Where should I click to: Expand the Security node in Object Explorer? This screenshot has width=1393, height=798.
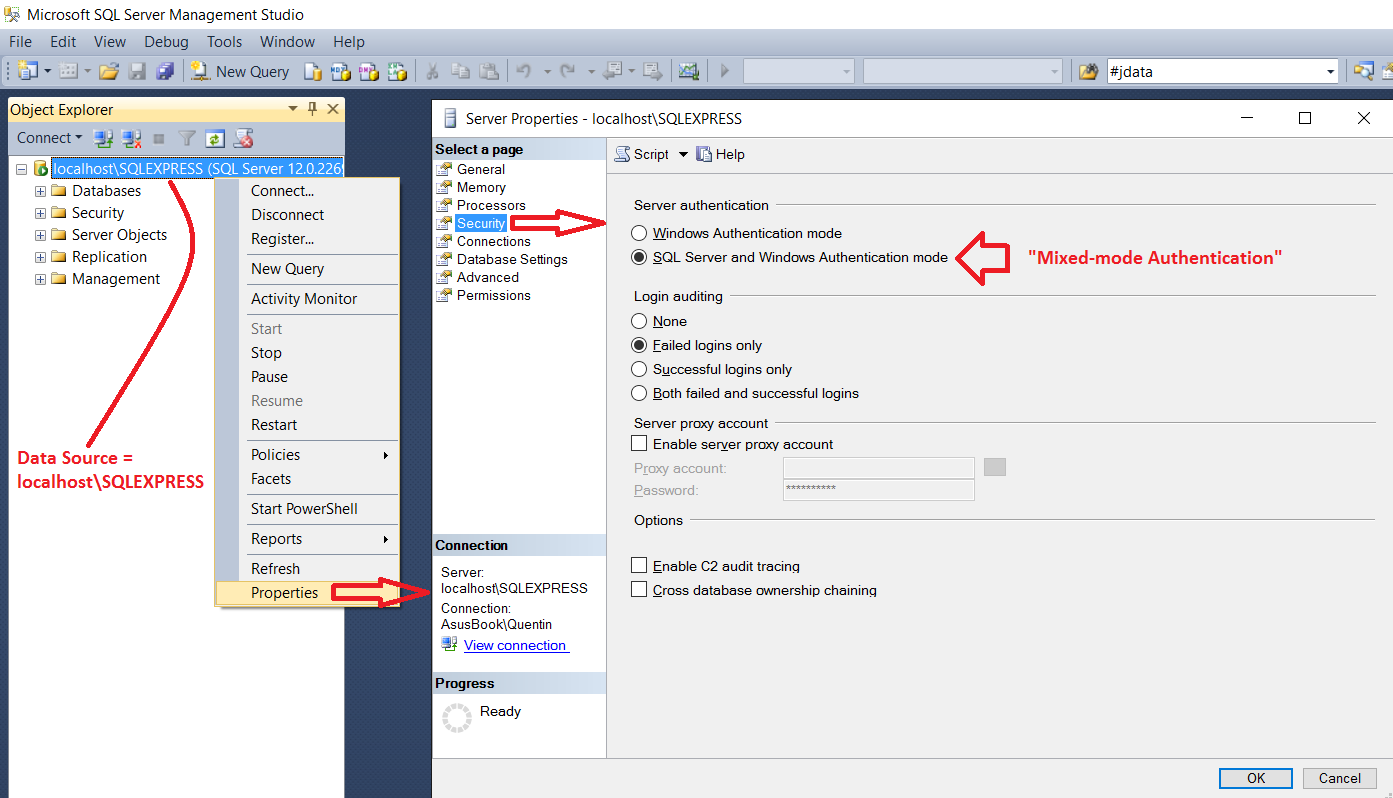click(41, 213)
